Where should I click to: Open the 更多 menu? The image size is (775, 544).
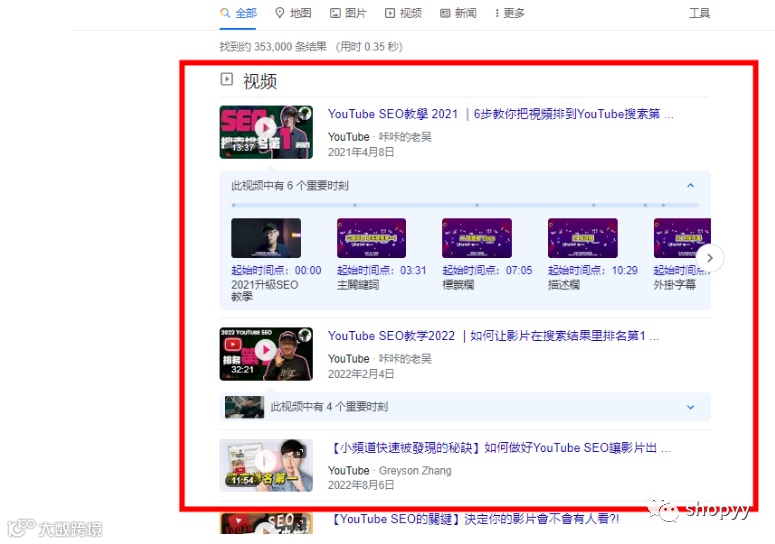tap(510, 13)
